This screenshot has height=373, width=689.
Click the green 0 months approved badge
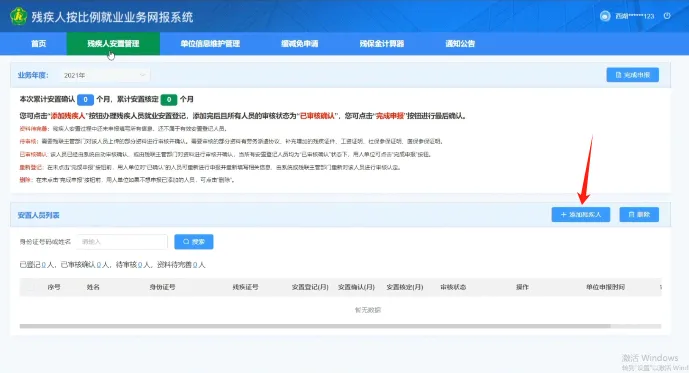click(x=169, y=100)
